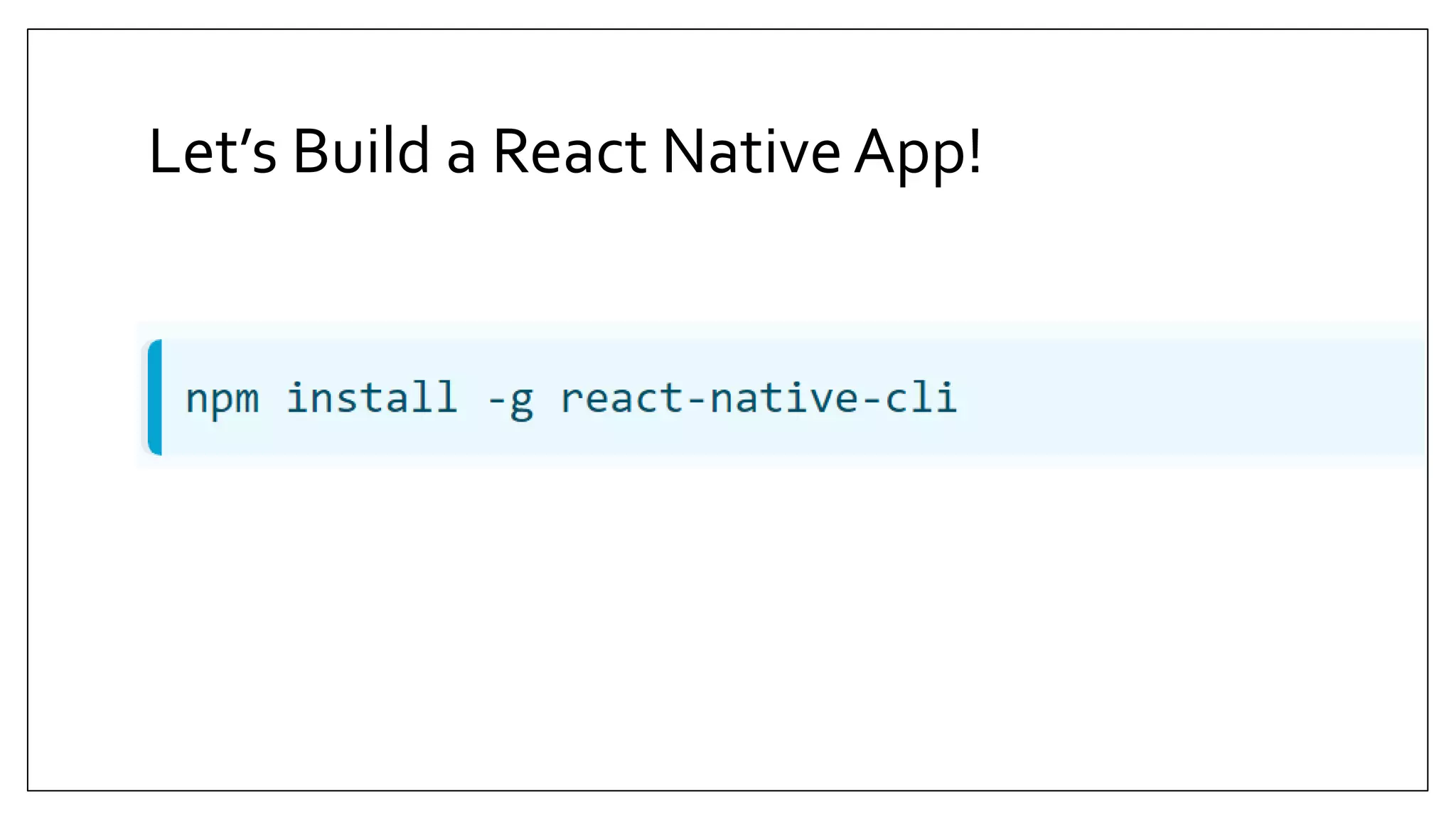The height and width of the screenshot is (819, 1456).
Task: Click the word "Let's" in title
Action: (x=212, y=151)
